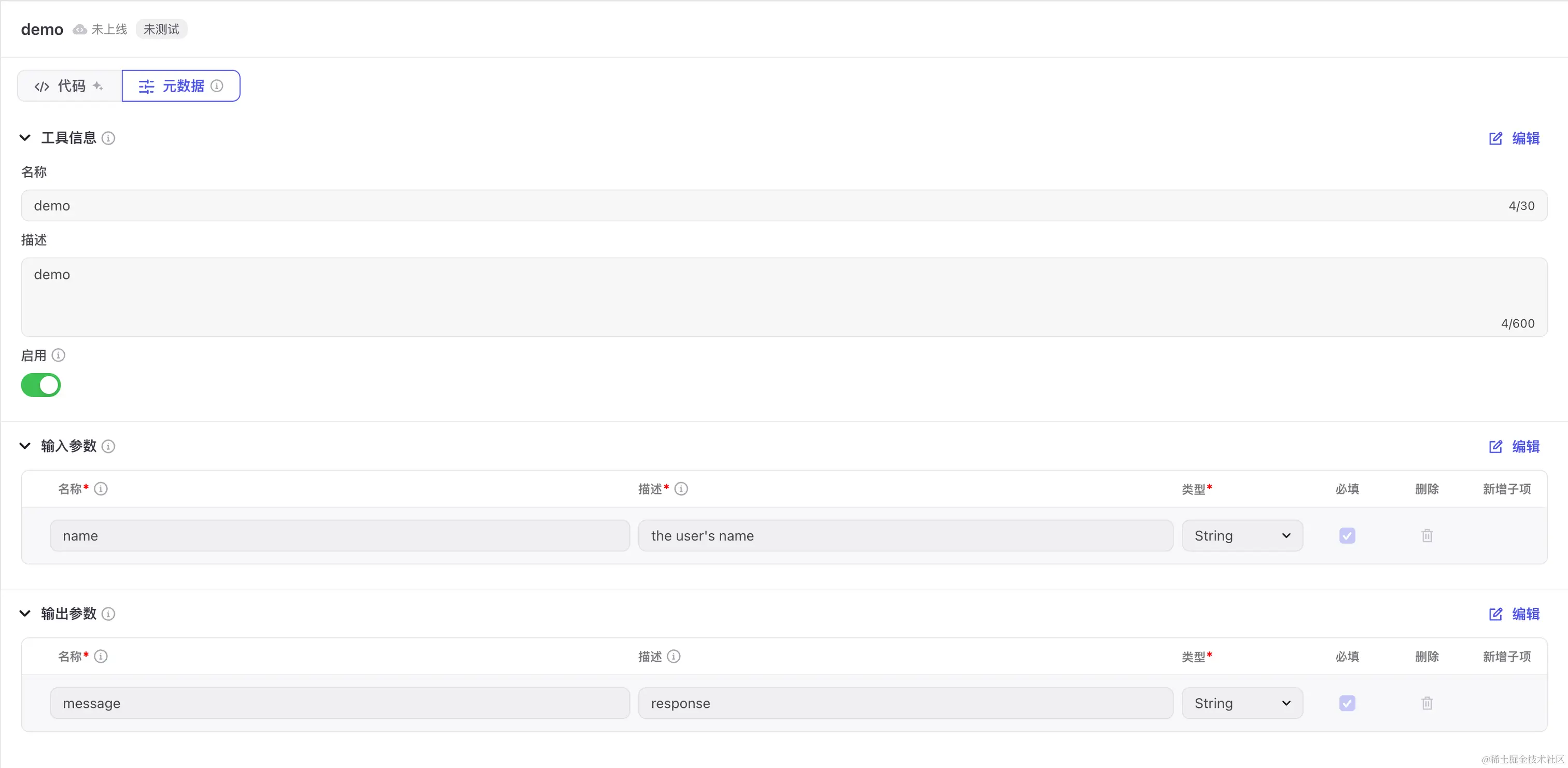Delete the message output parameter
The width and height of the screenshot is (1568, 768).
[1427, 703]
